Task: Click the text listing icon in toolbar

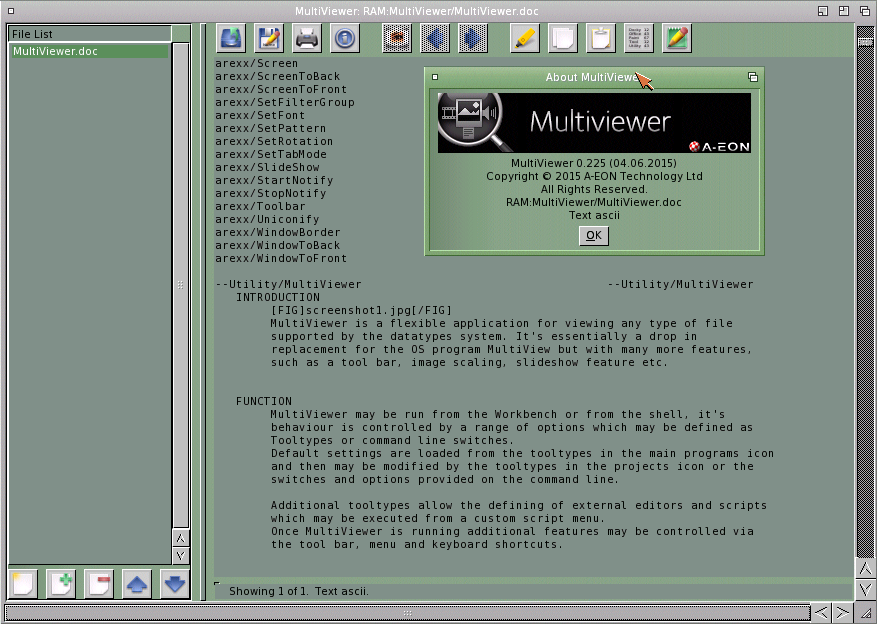Action: (639, 38)
